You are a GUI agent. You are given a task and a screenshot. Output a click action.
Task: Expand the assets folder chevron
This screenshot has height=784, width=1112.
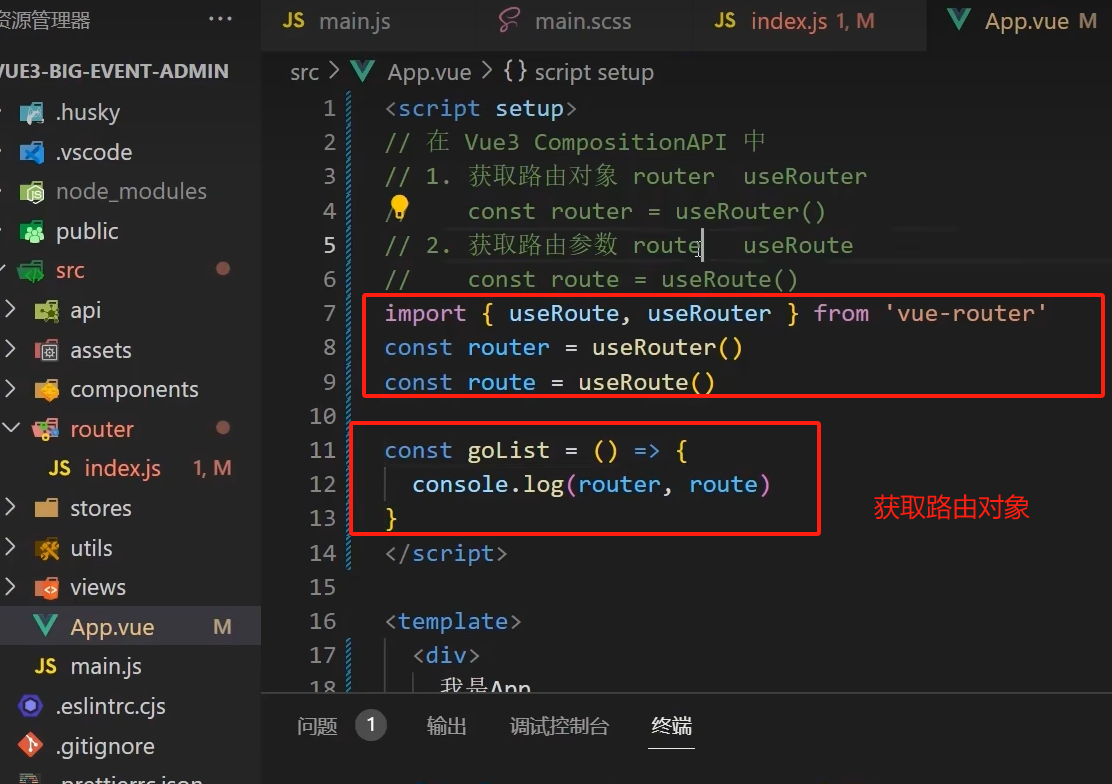coord(11,349)
